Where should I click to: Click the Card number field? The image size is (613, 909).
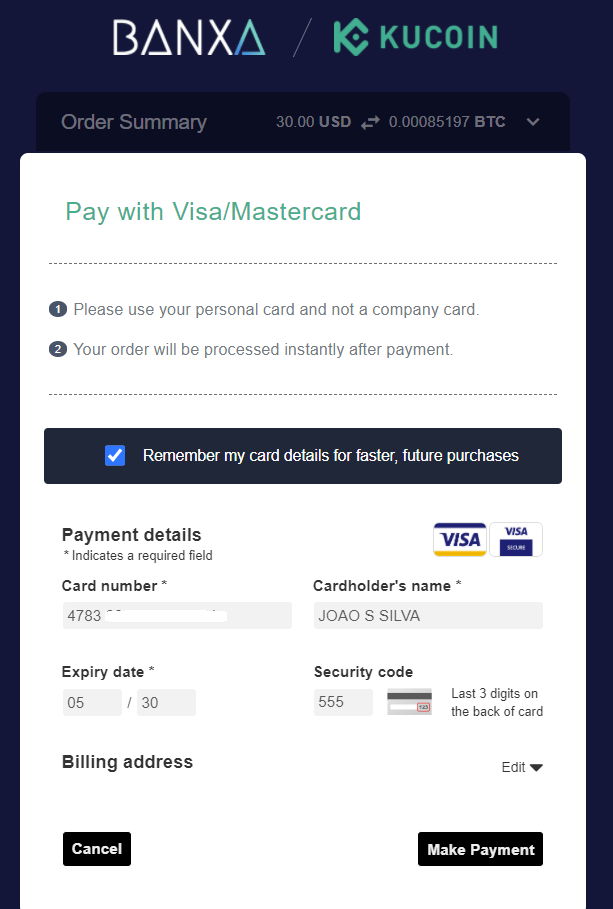point(177,615)
